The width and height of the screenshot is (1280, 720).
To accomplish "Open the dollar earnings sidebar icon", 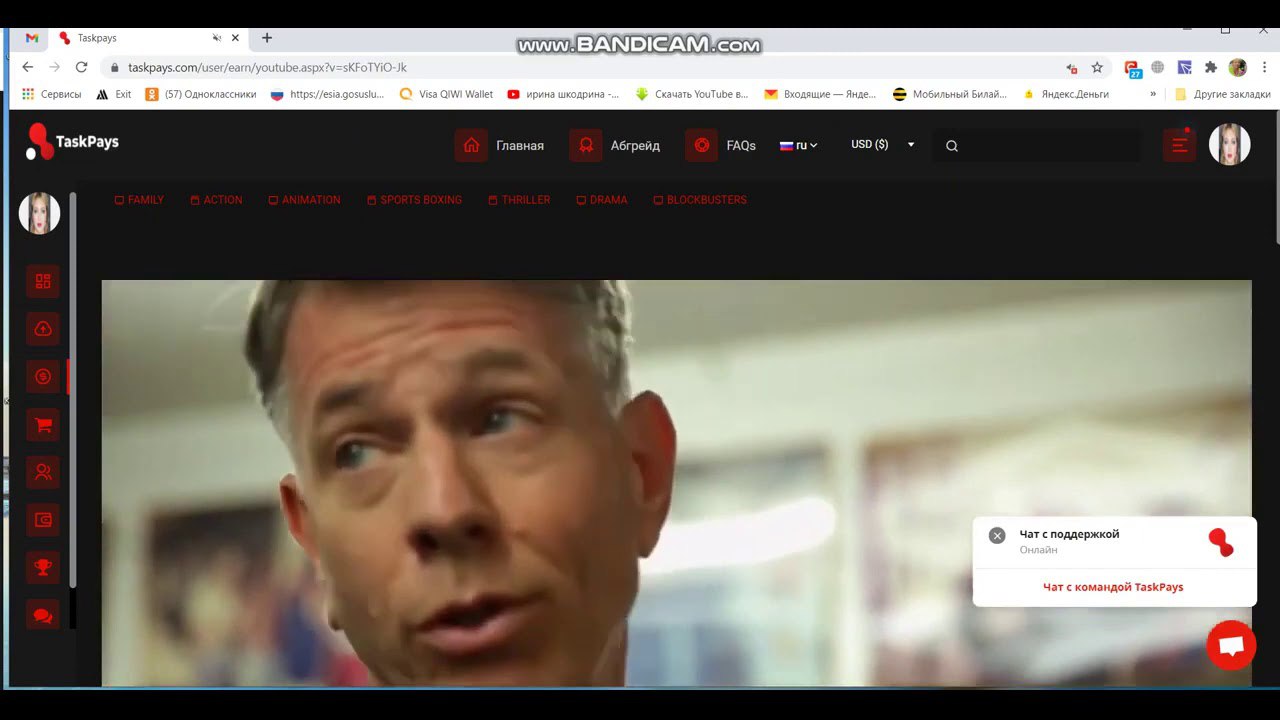I will click(x=43, y=377).
